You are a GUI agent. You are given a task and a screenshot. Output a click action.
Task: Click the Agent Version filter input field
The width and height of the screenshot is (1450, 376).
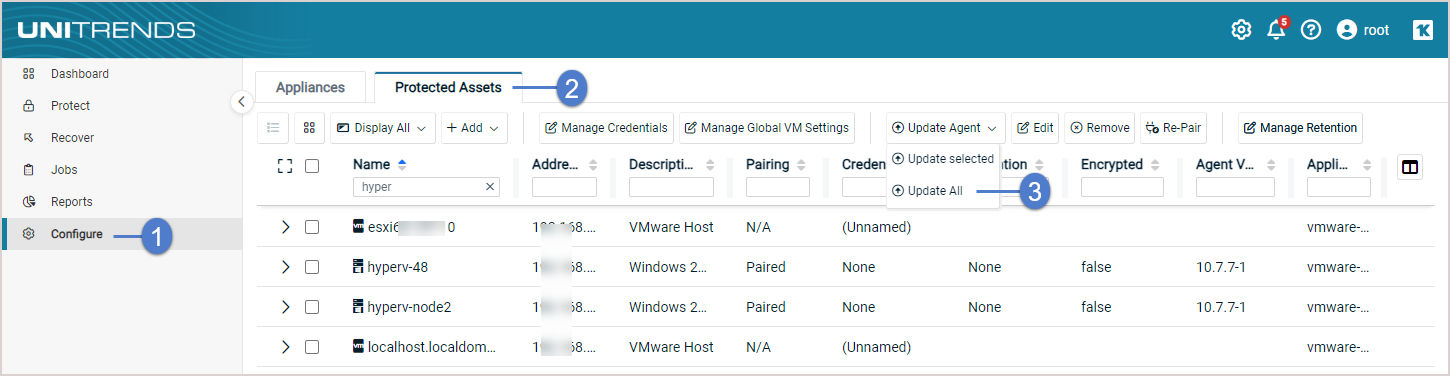tap(1235, 187)
